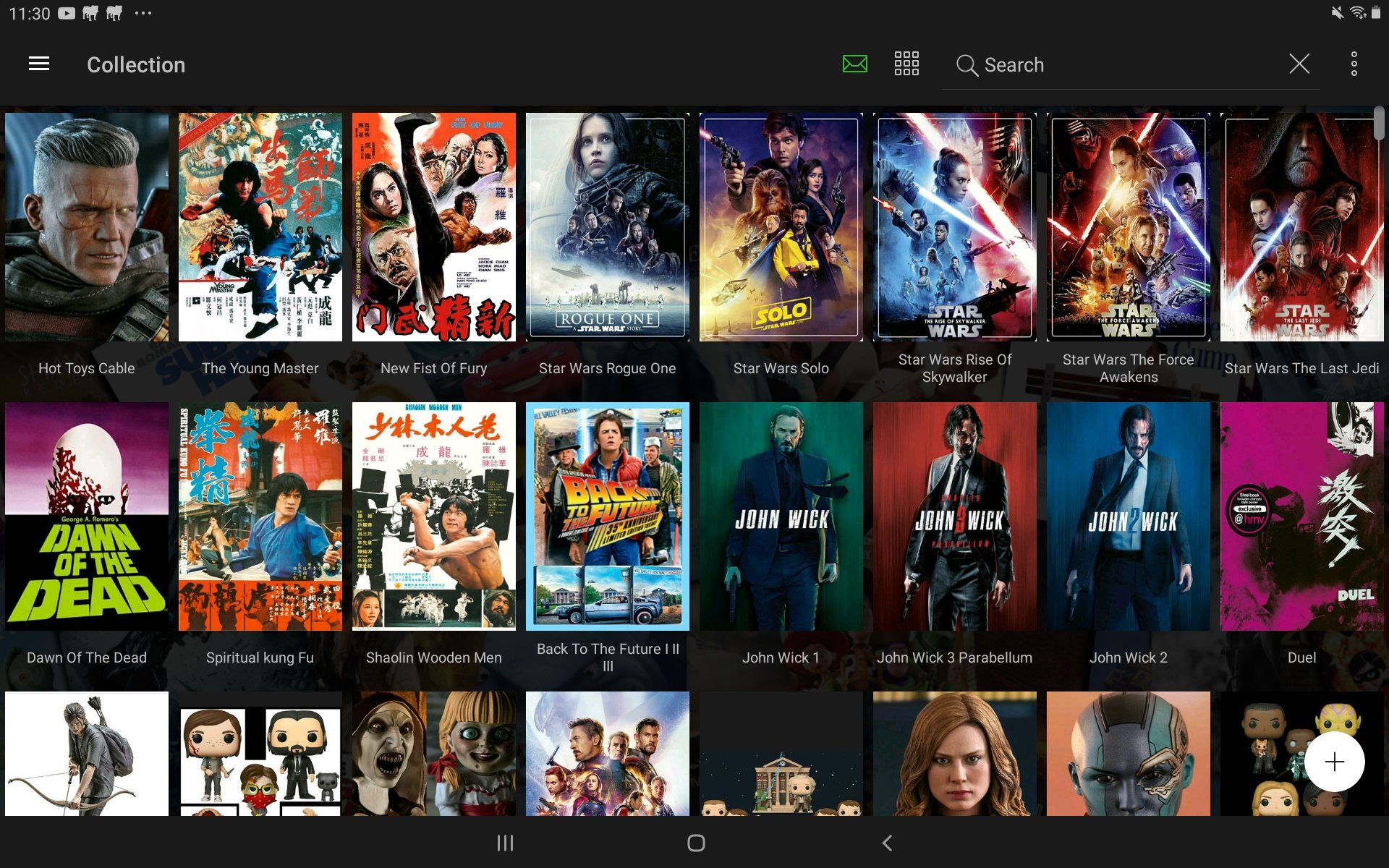Viewport: 1389px width, 868px height.
Task: Open the YouTube notification in status bar
Action: [67, 13]
